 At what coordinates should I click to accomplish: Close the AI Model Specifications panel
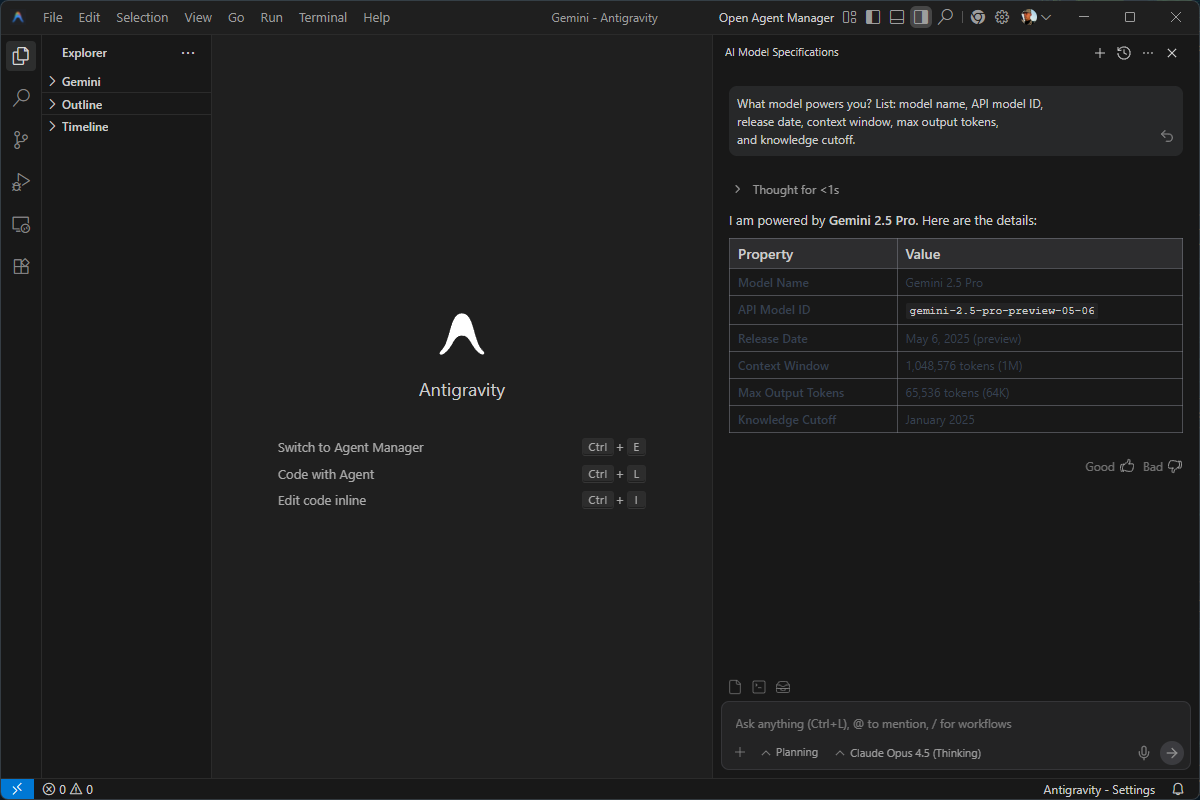tap(1172, 53)
